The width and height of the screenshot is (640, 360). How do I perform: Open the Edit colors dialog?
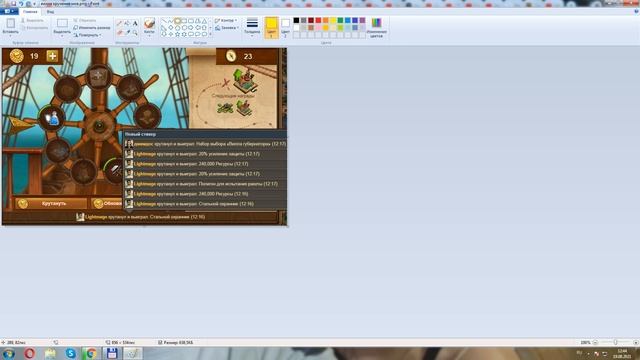pyautogui.click(x=376, y=28)
